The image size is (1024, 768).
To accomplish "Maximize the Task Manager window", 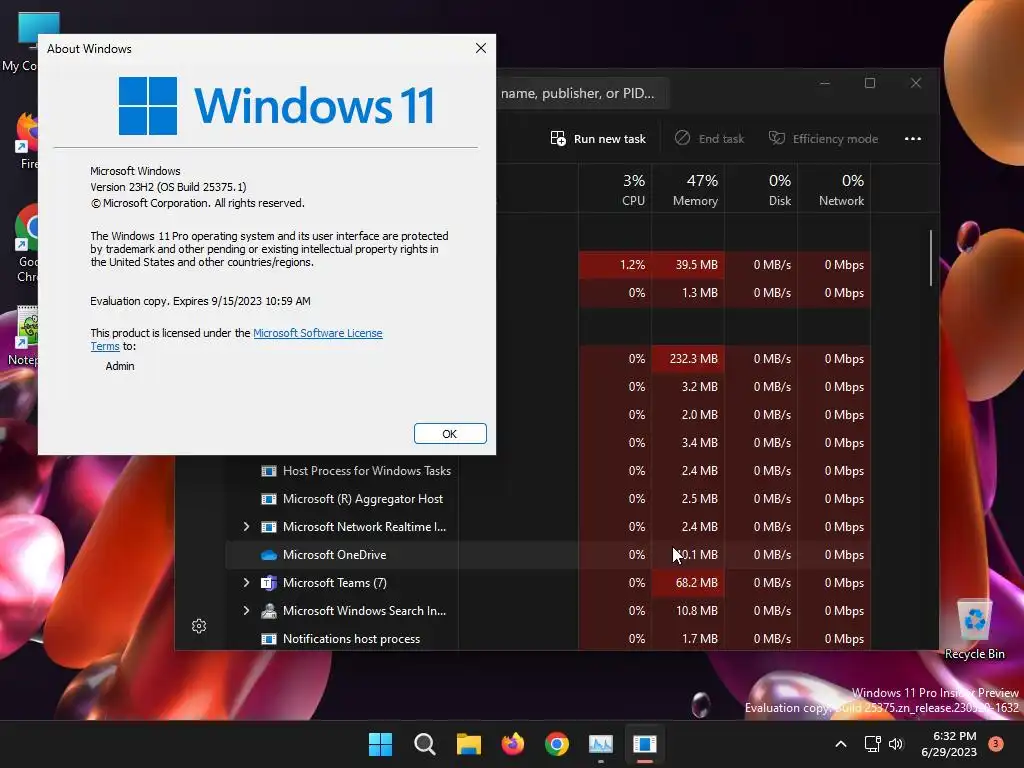I will [x=870, y=83].
